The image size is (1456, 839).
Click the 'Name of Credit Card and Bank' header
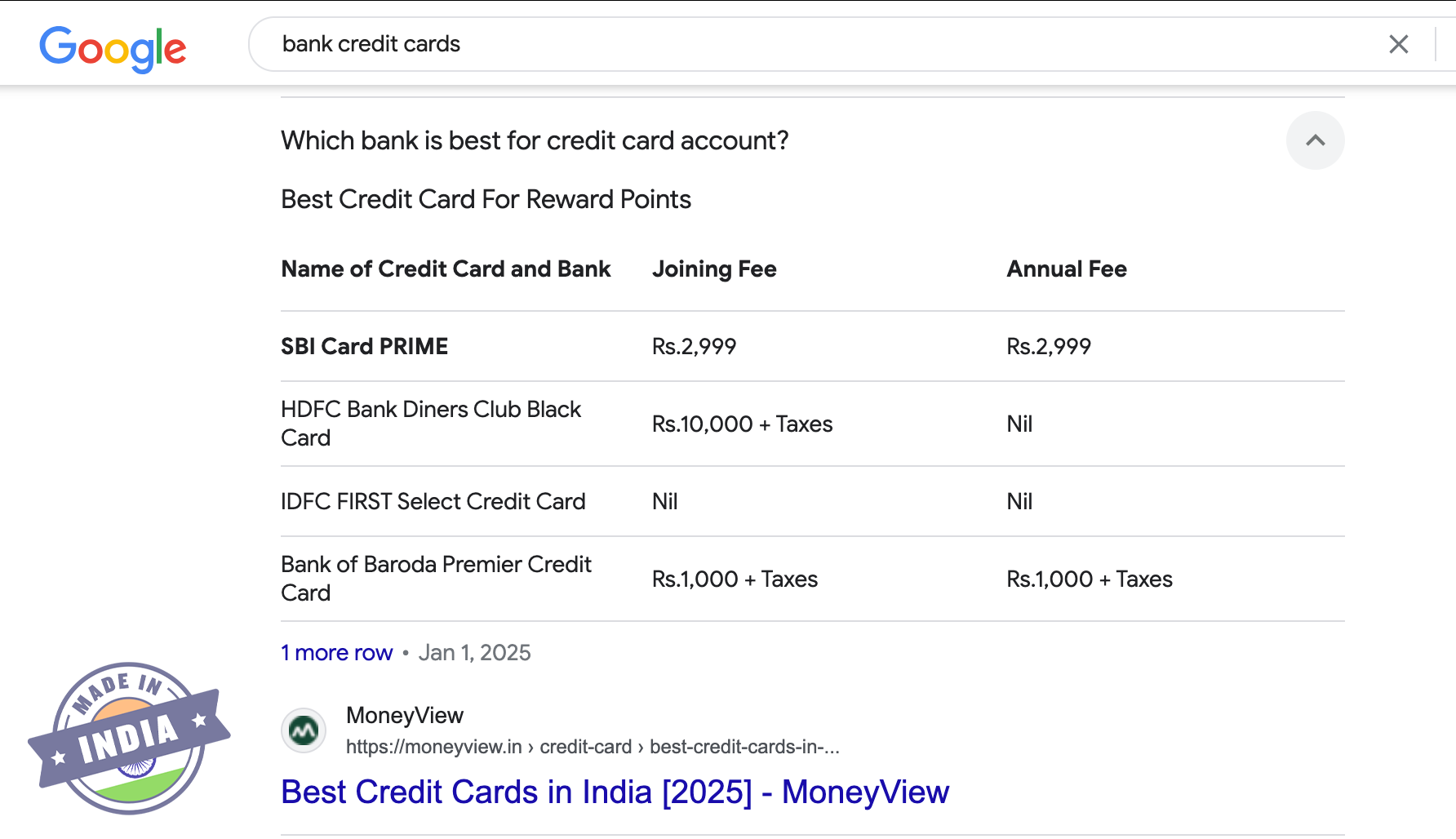(446, 269)
